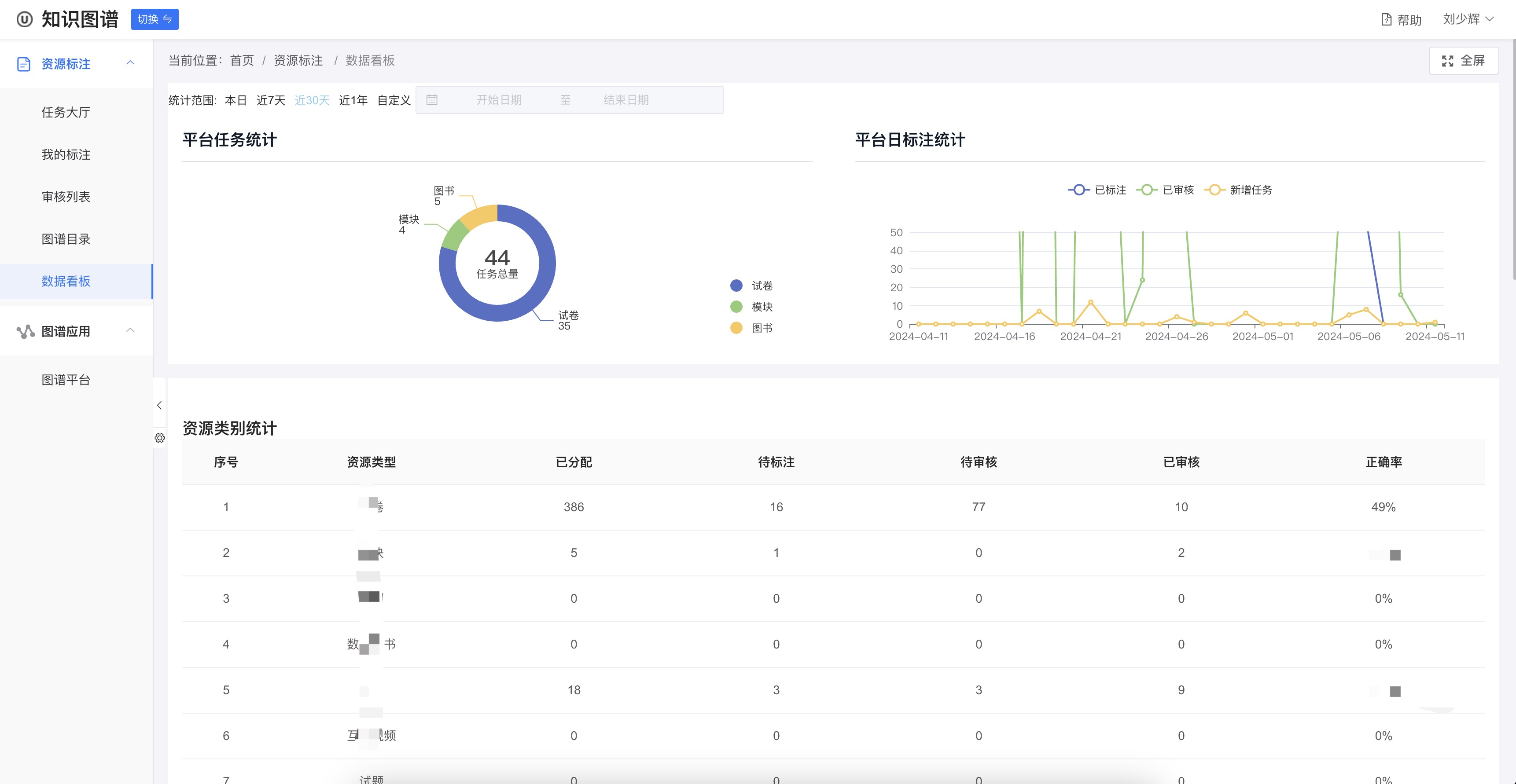This screenshot has height=784, width=1516.
Task: Click the 切换 switch button
Action: [155, 19]
